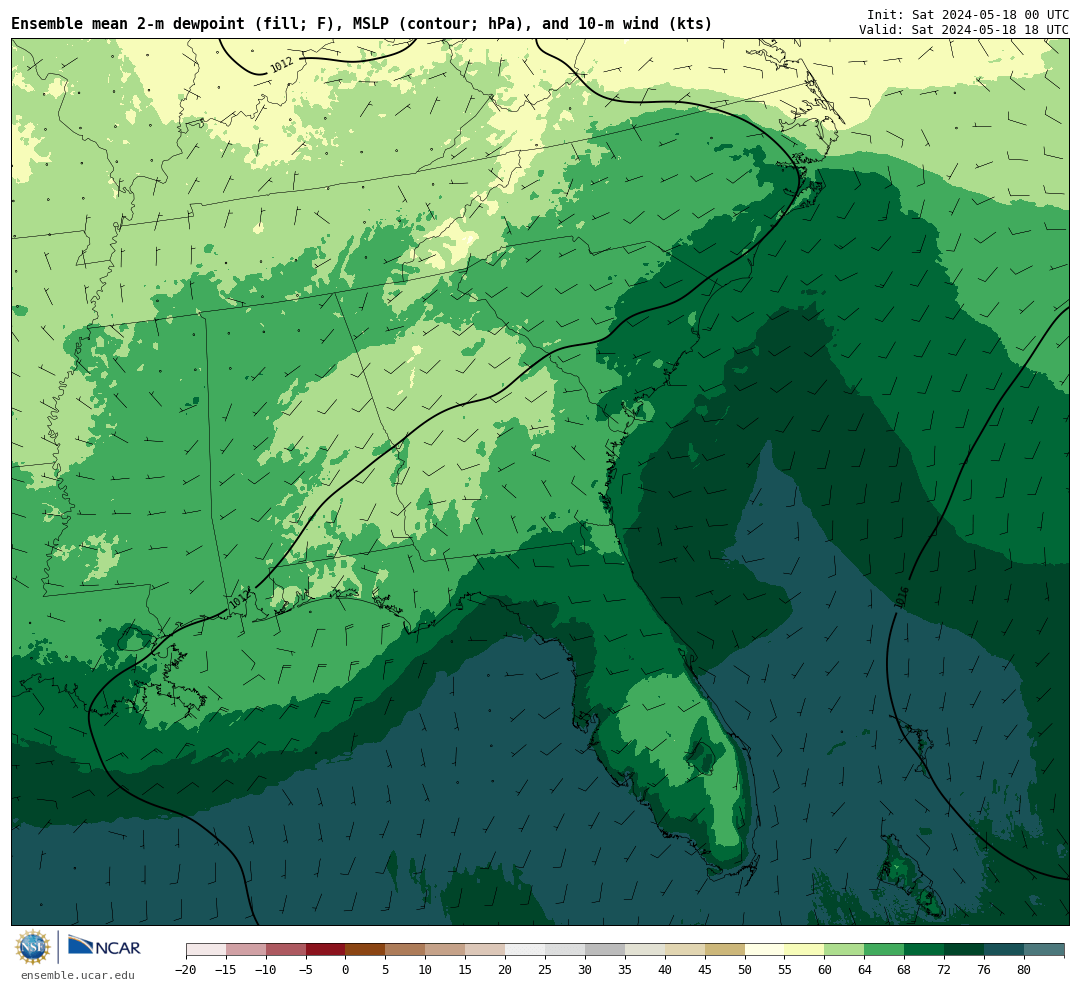Screen dimensions: 1080x988
Task: Click the dark red swatch between -5 and 0
Action: [325, 950]
